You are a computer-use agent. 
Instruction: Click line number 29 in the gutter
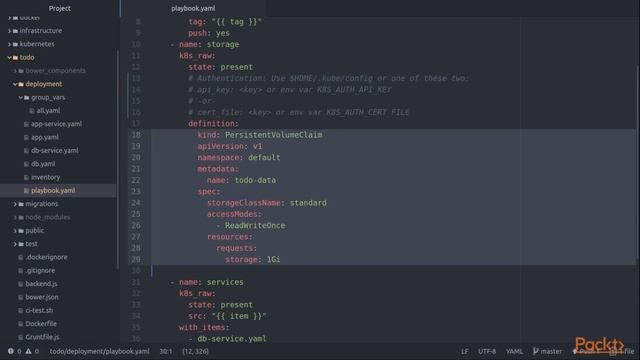[x=136, y=259]
